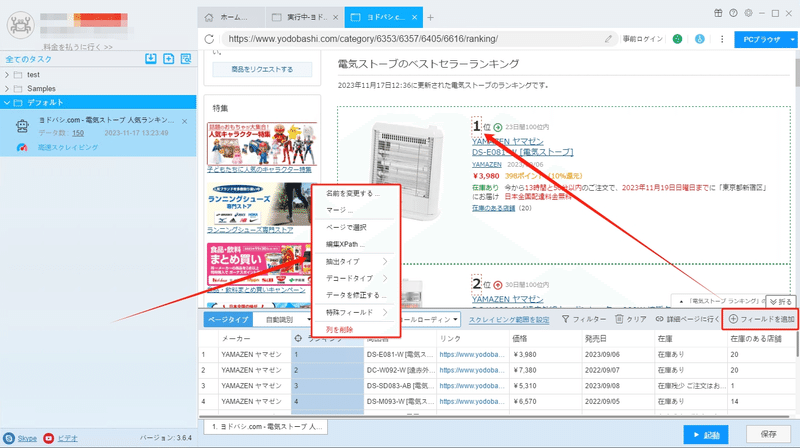Click the green round toolbar icon
800x448 pixels.
(677, 39)
